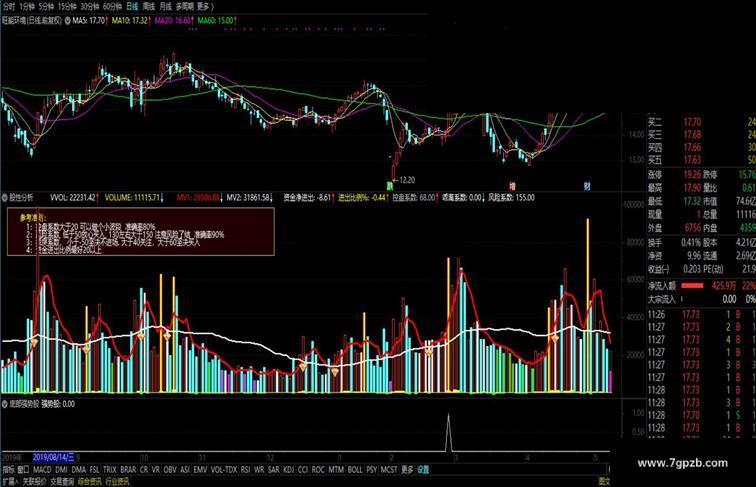Switch to the 日线 daily chart

[x=132, y=7]
